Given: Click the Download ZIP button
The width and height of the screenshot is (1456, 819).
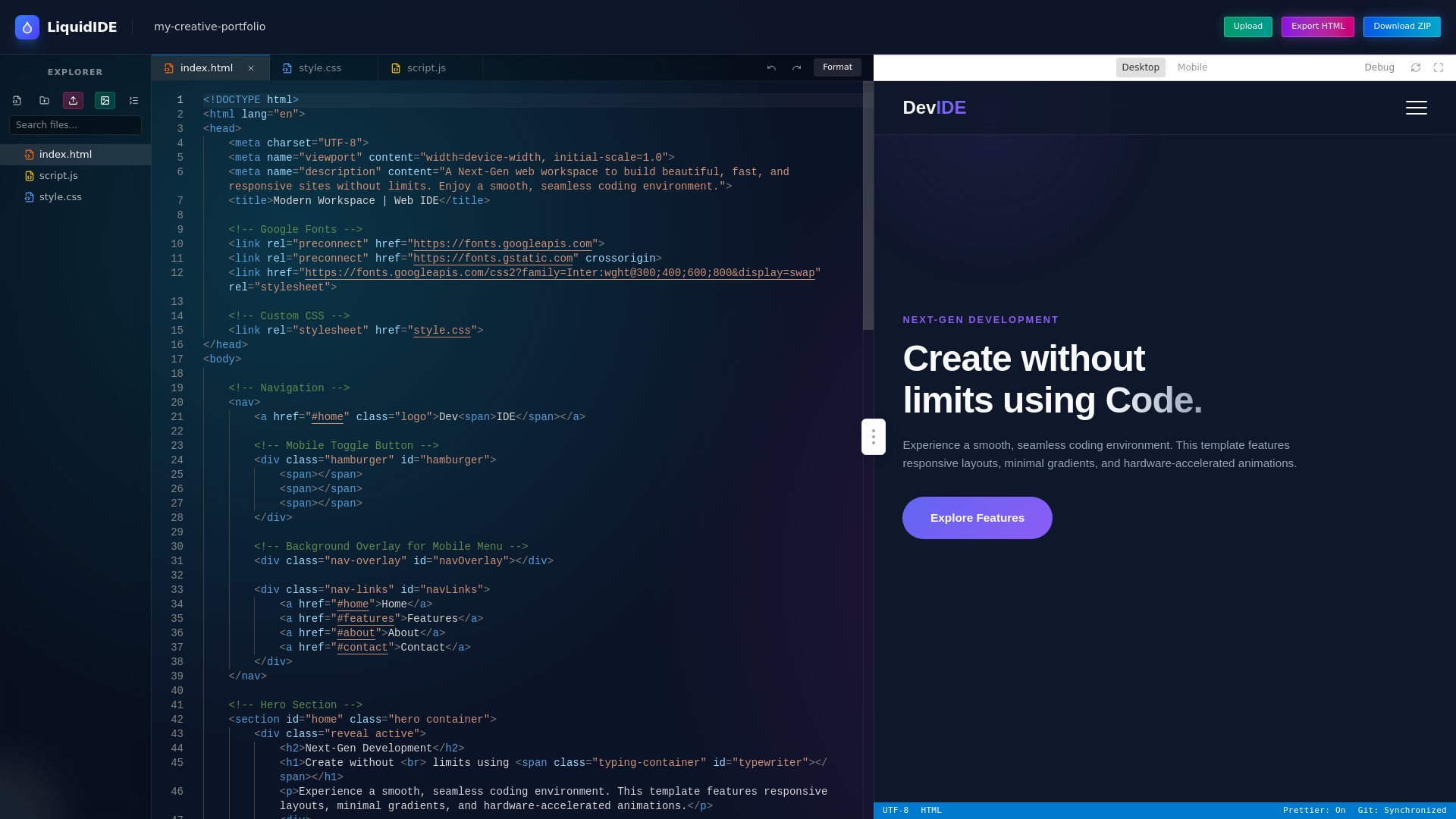Looking at the screenshot, I should coord(1402,27).
